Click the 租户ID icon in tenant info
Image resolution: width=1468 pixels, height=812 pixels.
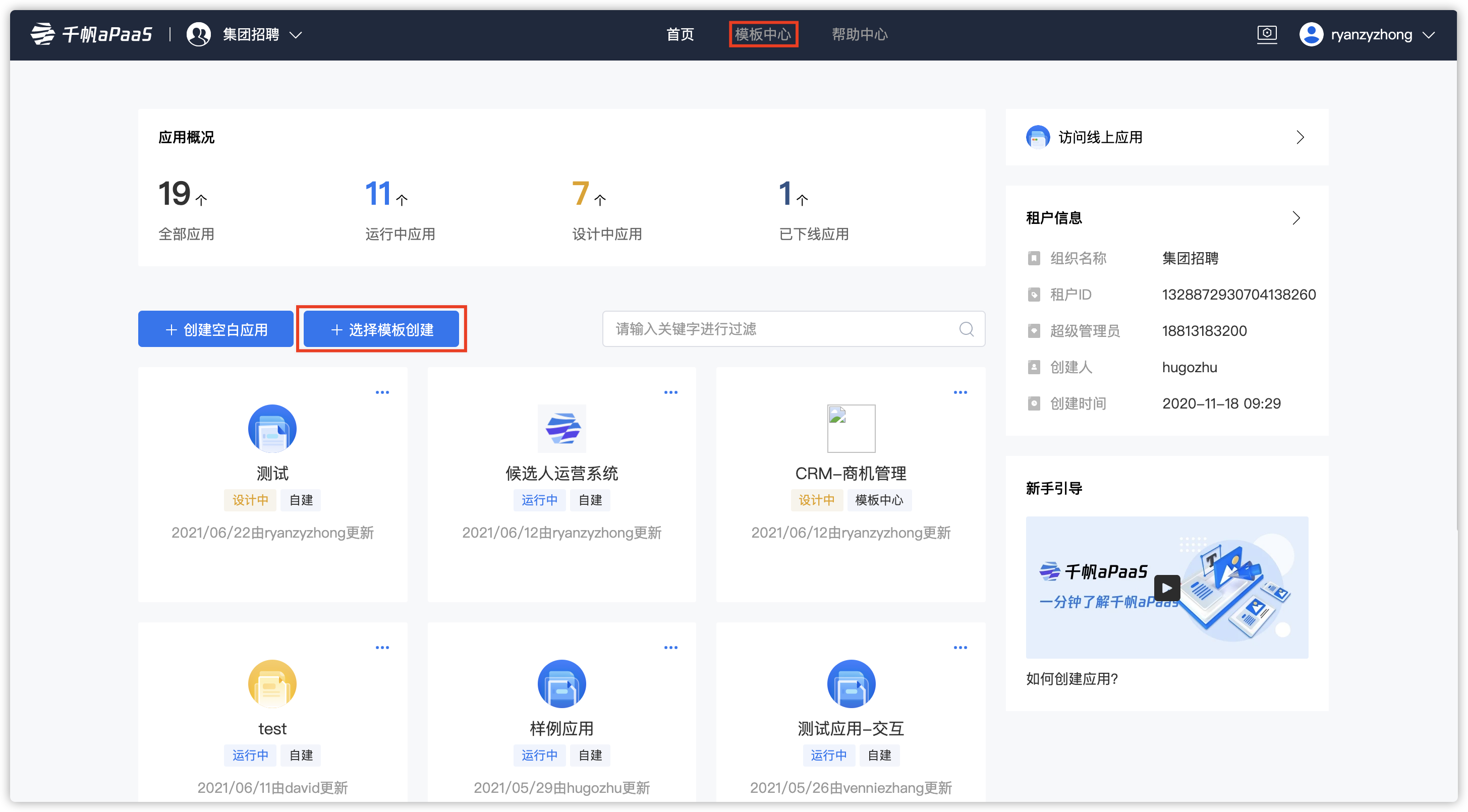[1033, 295]
